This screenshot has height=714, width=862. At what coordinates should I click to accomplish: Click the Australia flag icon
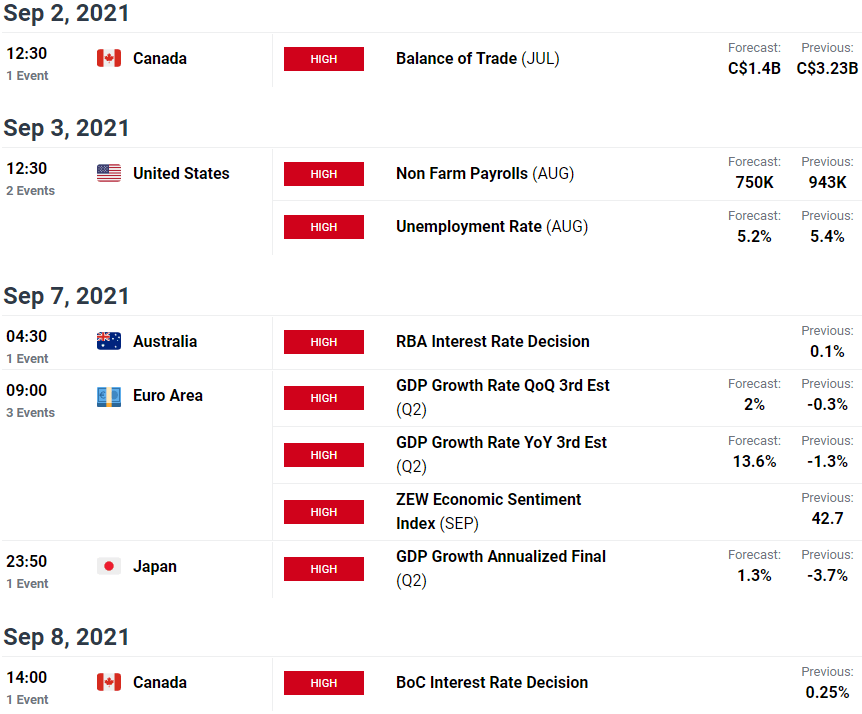click(109, 341)
